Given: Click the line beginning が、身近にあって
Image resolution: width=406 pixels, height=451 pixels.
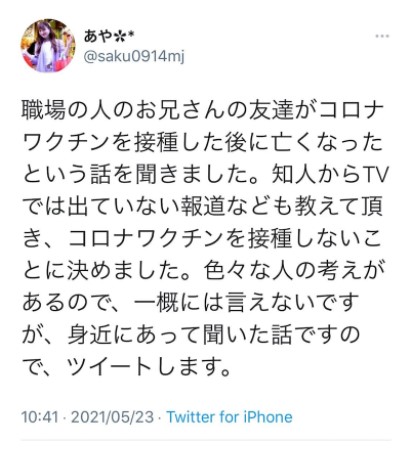Looking at the screenshot, I should point(191,335).
